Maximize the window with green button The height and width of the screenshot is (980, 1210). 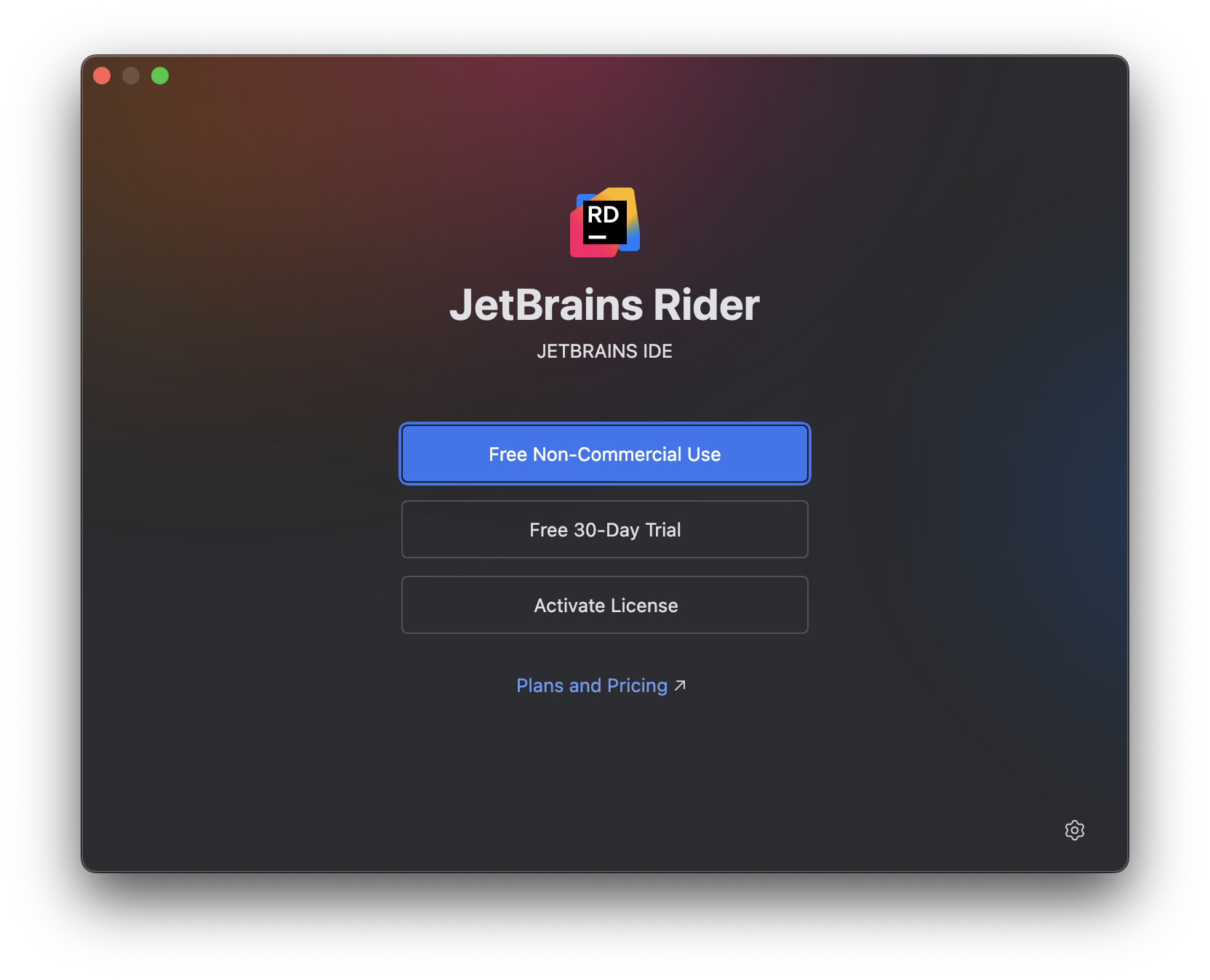click(x=160, y=76)
